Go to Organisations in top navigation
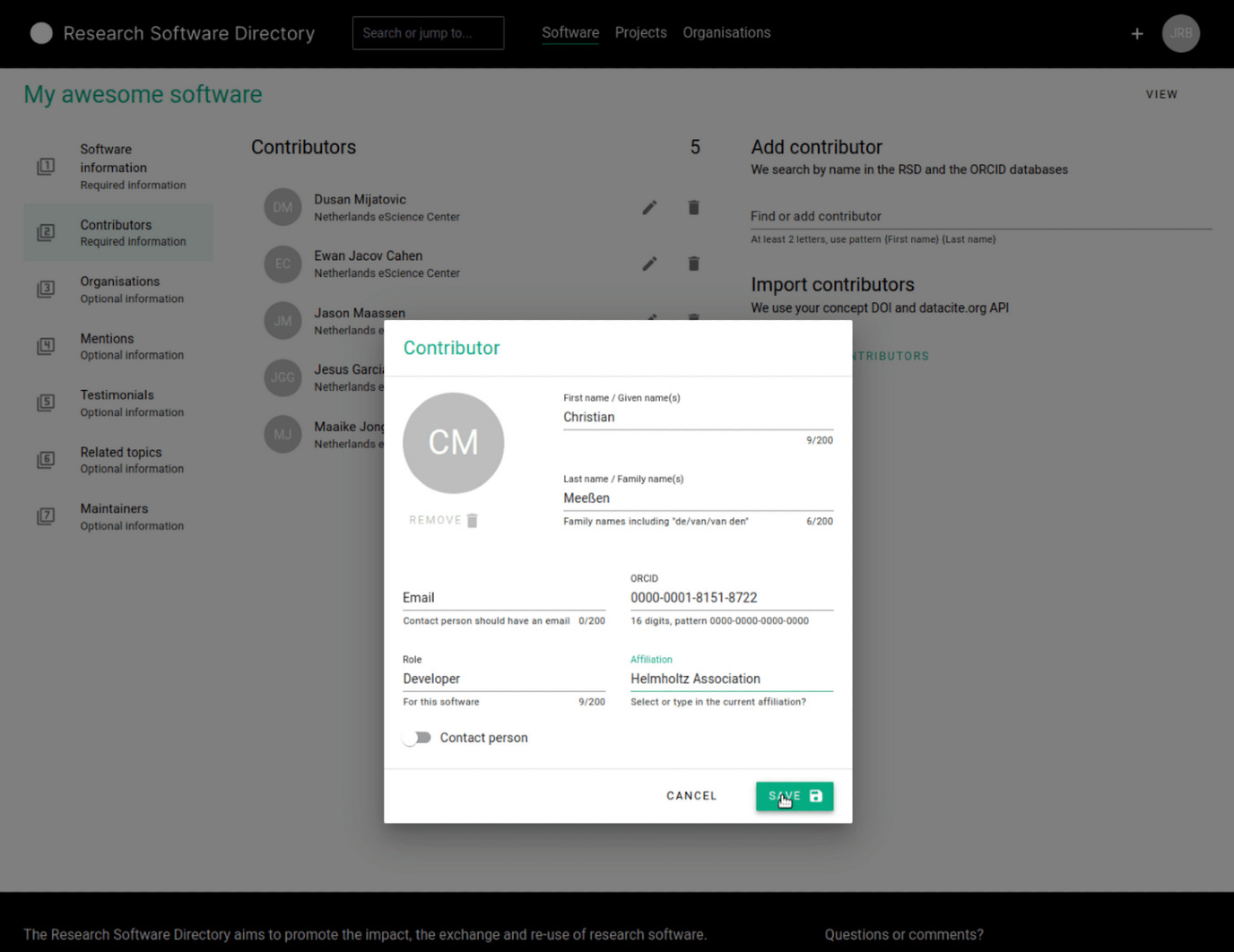Viewport: 1234px width, 952px height. [x=726, y=33]
